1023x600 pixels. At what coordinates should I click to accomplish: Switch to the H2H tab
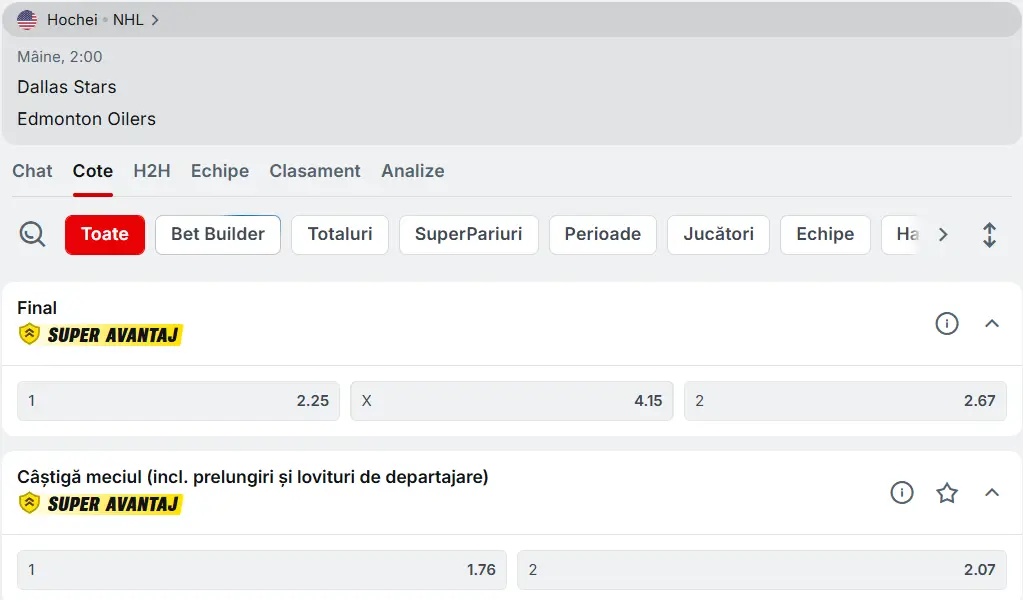pos(152,171)
